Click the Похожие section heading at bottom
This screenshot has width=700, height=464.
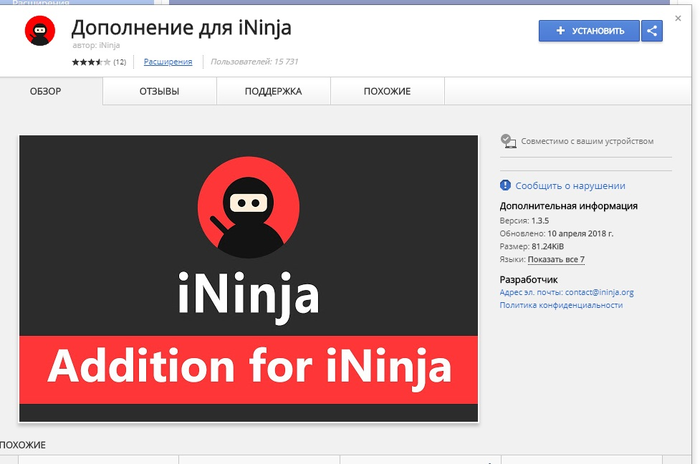click(x=23, y=445)
